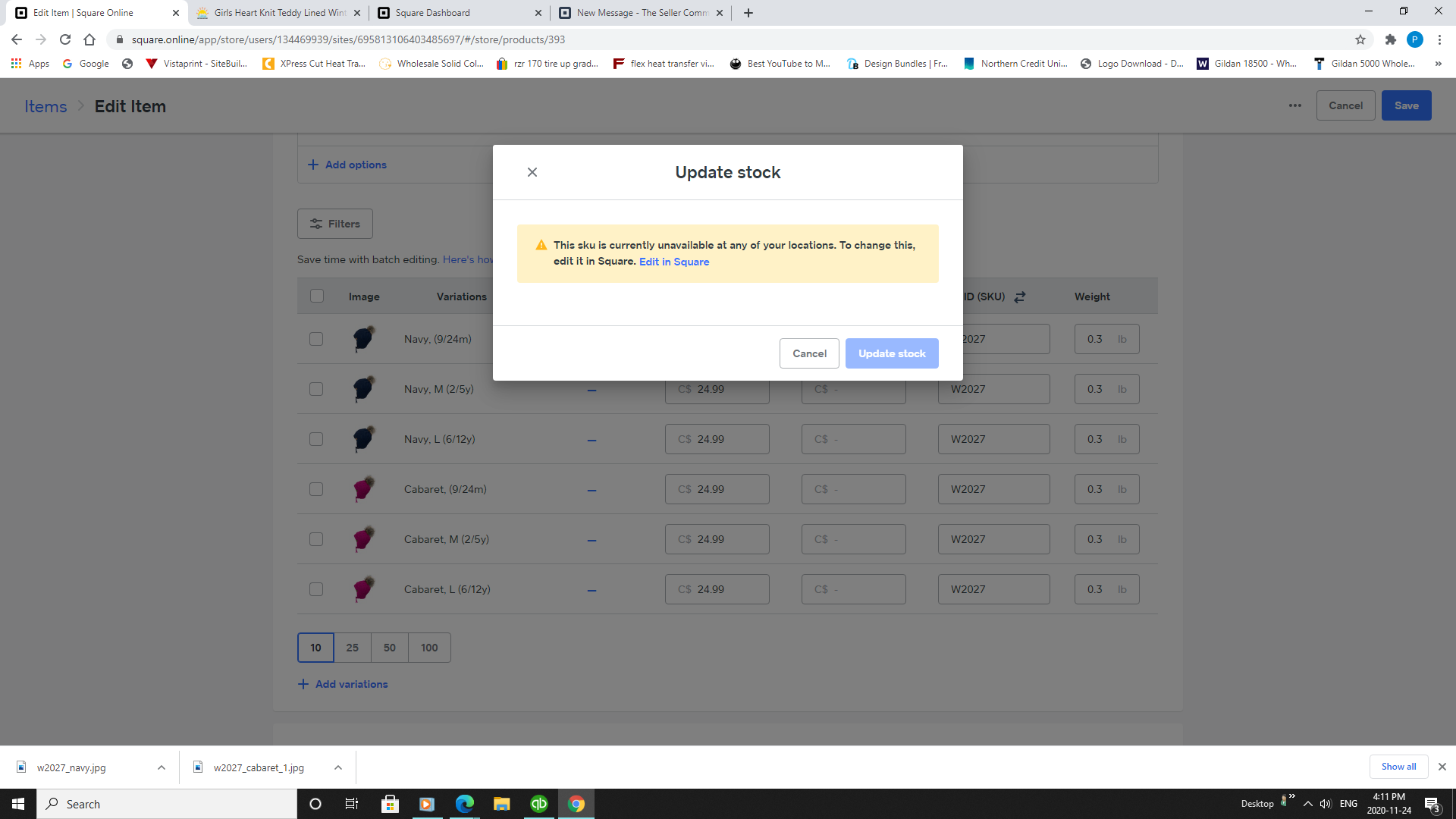The image size is (1456, 819).
Task: Toggle the select-all variations checkbox
Action: click(x=317, y=296)
